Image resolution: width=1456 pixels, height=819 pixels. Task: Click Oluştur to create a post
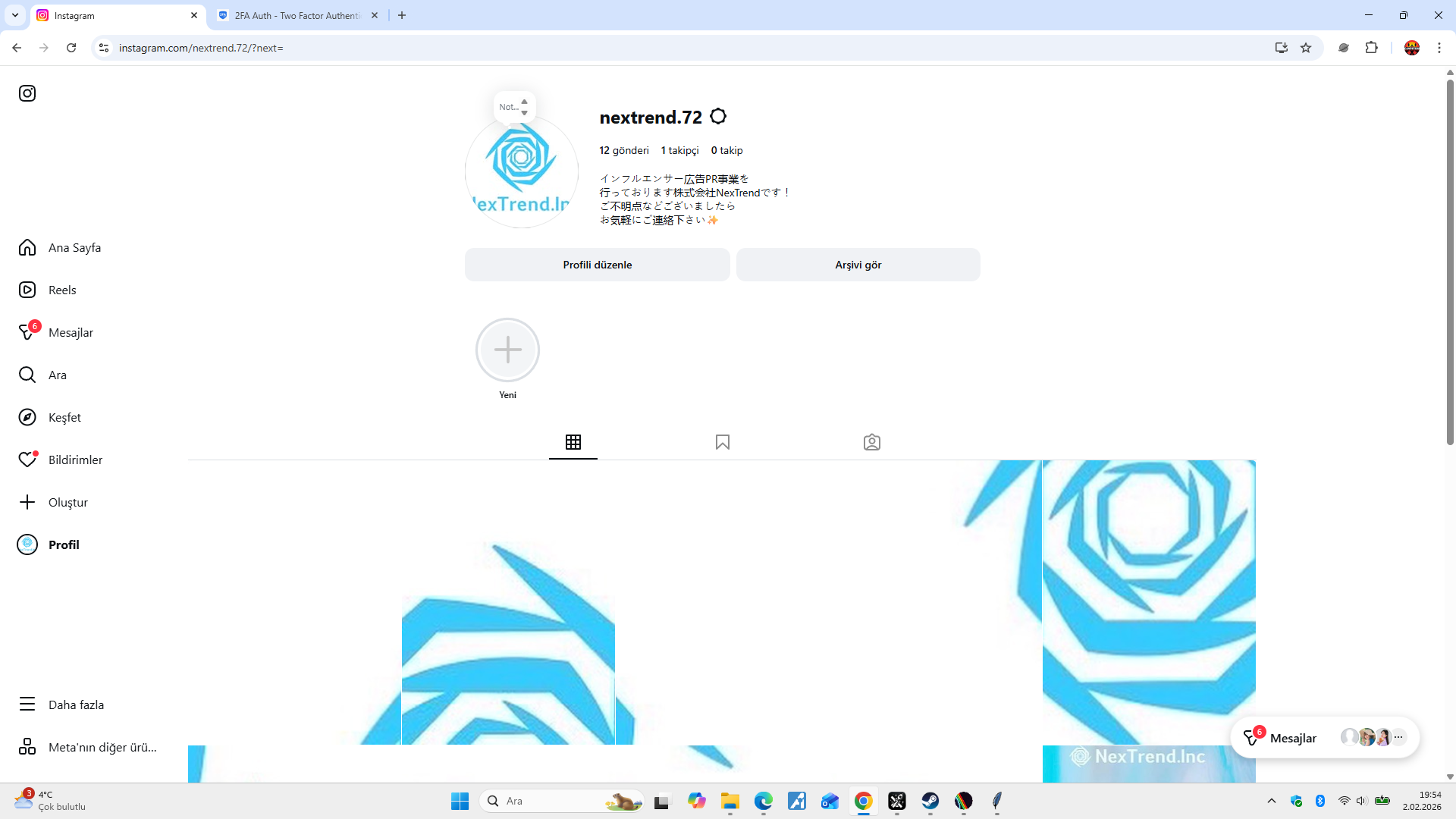pyautogui.click(x=53, y=502)
